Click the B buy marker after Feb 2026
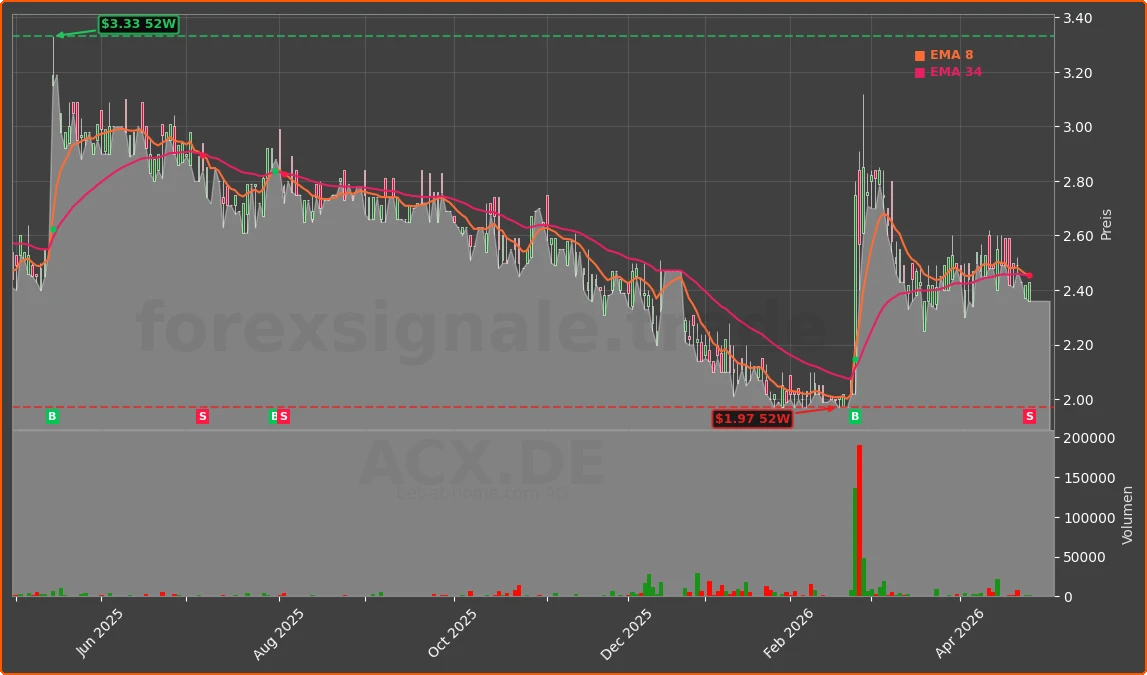Screen dimensions: 1147x675 coord(854,416)
